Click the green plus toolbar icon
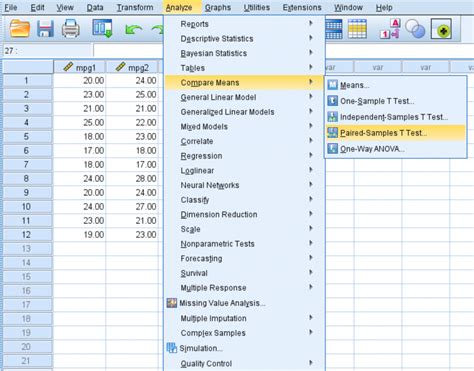 point(441,29)
